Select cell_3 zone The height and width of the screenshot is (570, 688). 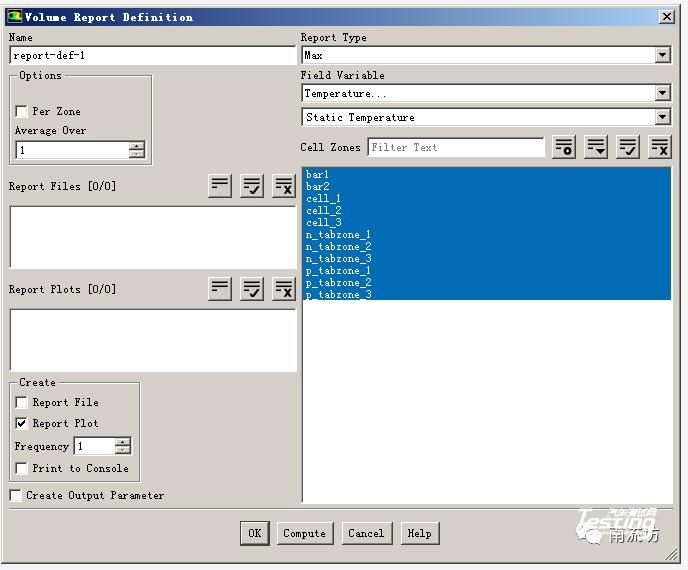click(487, 222)
